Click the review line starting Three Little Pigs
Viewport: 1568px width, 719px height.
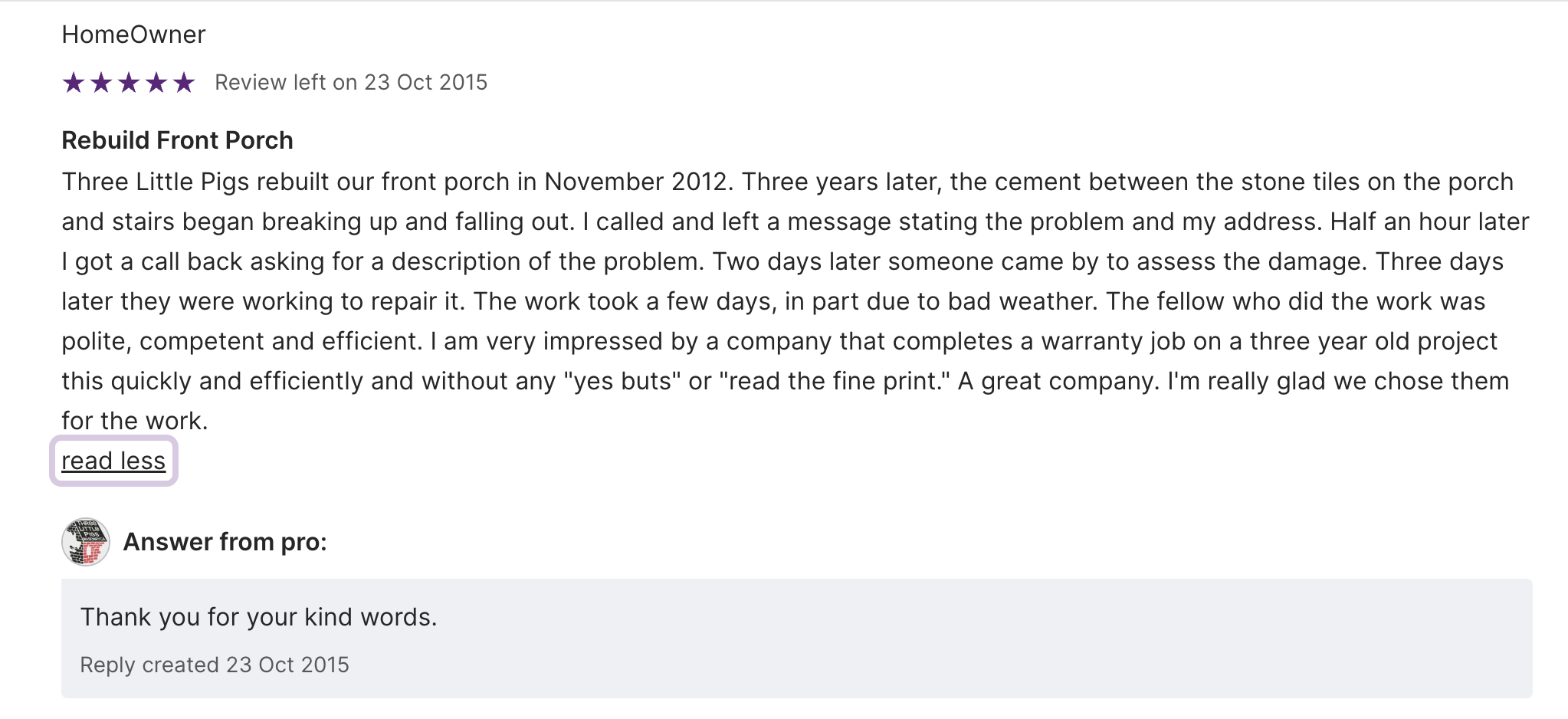point(787,182)
